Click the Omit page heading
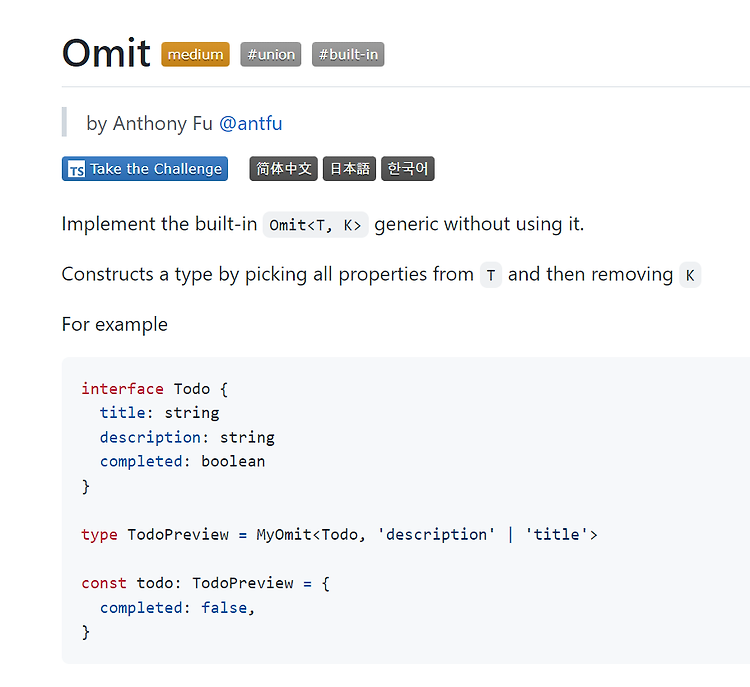750x687 pixels. pos(106,53)
